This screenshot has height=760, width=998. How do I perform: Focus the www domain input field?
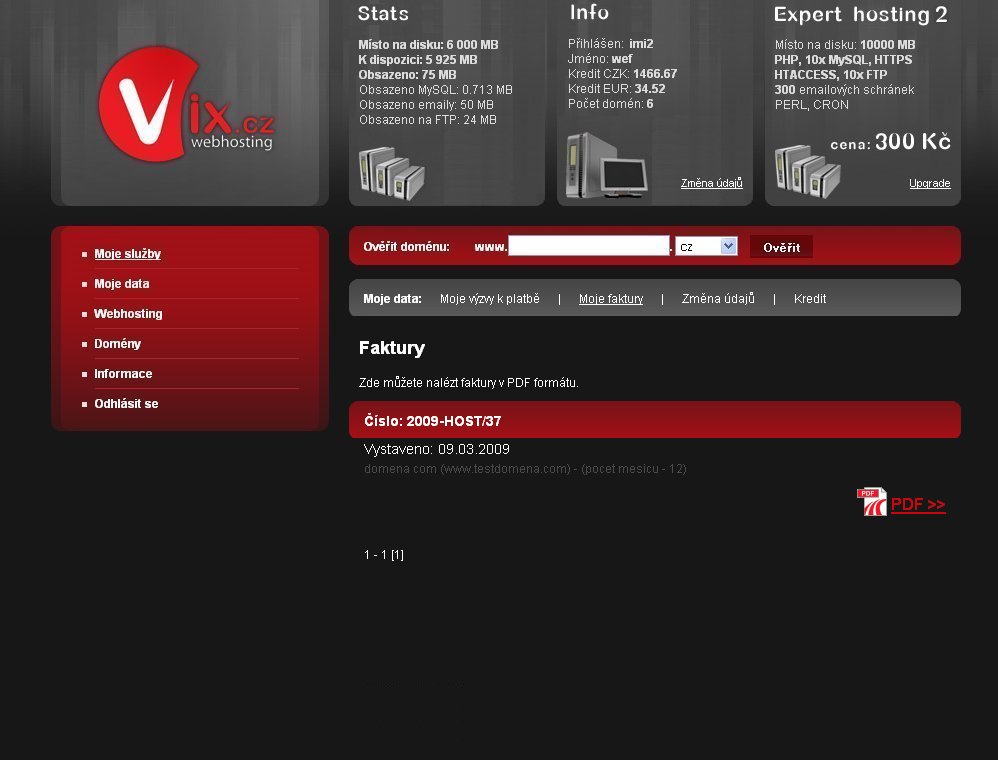point(588,246)
